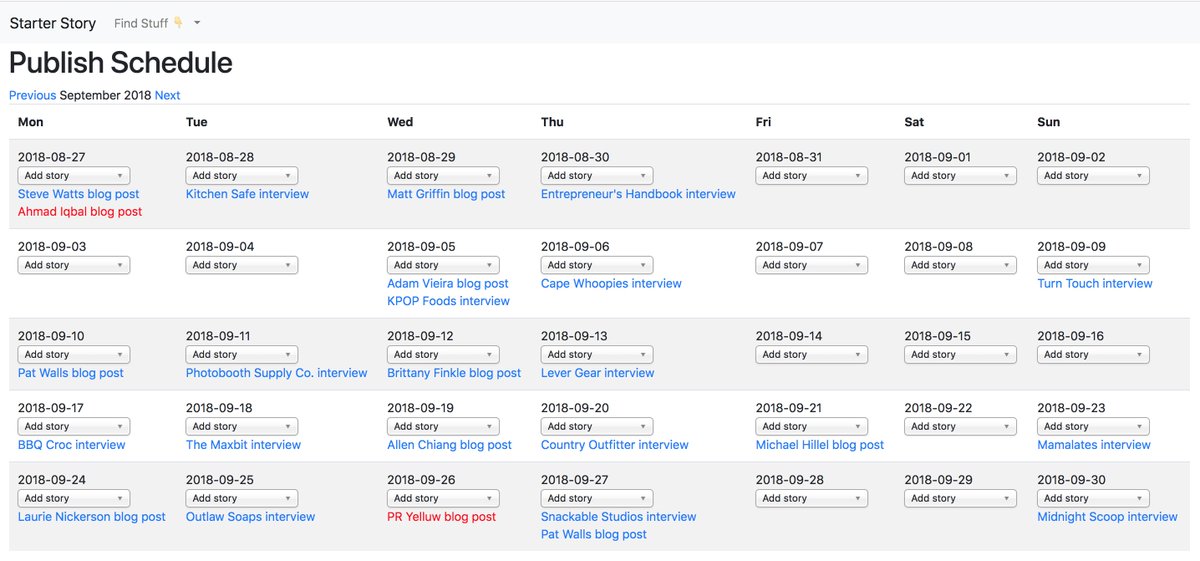
Task: Open Snackable Studios interview
Action: (619, 517)
